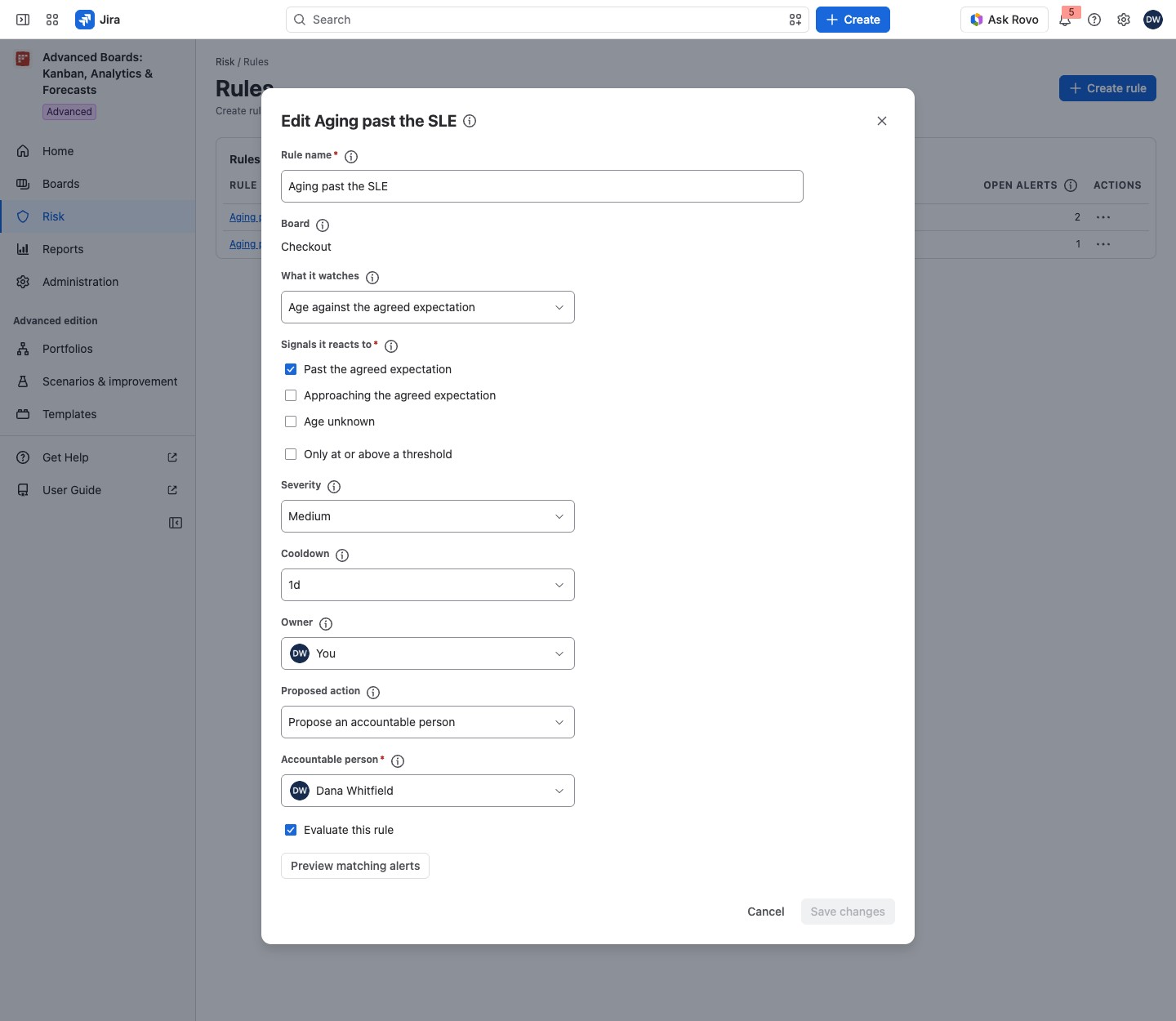Click inside the Rule name text field
The image size is (1176, 1021).
(x=542, y=186)
